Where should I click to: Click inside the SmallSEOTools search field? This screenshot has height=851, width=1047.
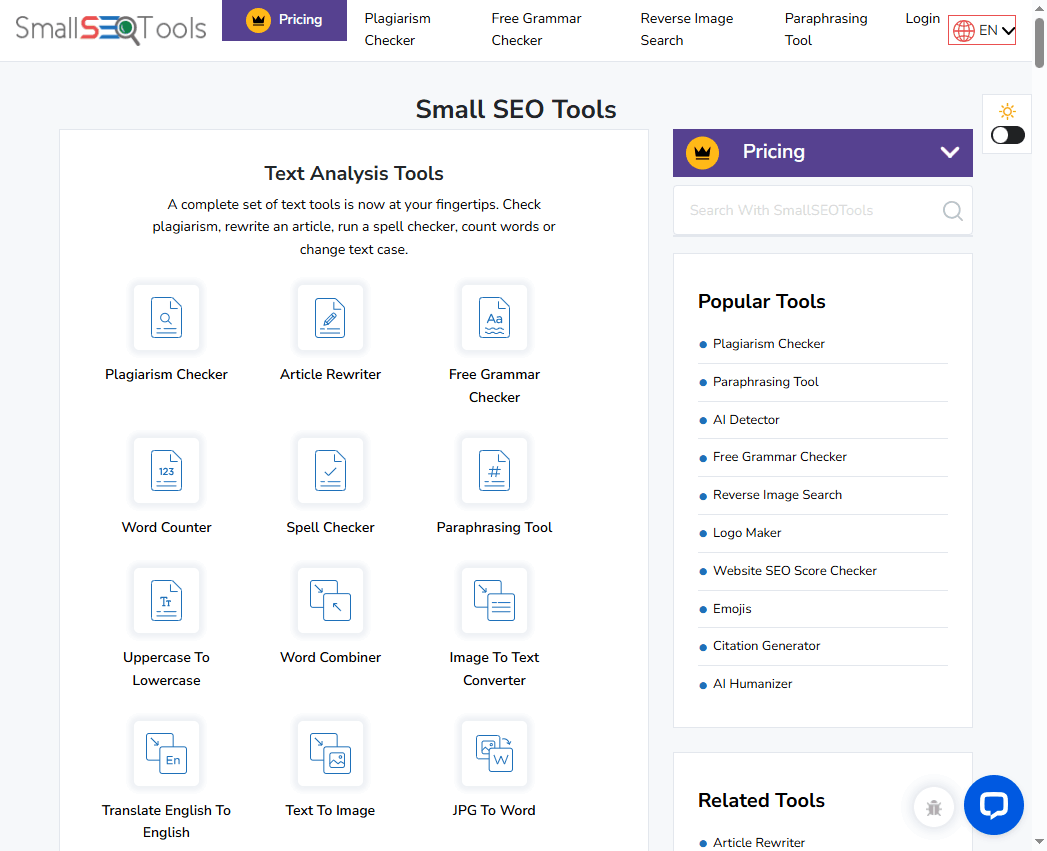(810, 210)
